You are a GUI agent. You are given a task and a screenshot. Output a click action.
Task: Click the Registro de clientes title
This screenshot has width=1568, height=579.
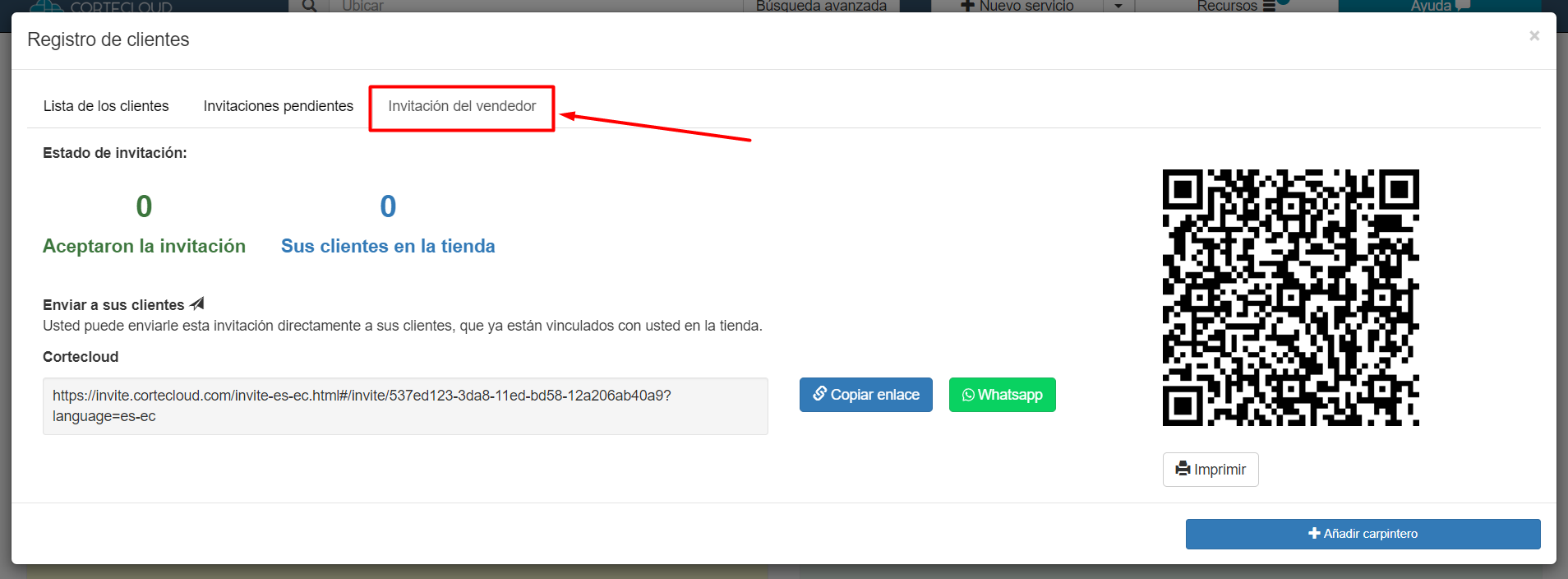coord(108,39)
